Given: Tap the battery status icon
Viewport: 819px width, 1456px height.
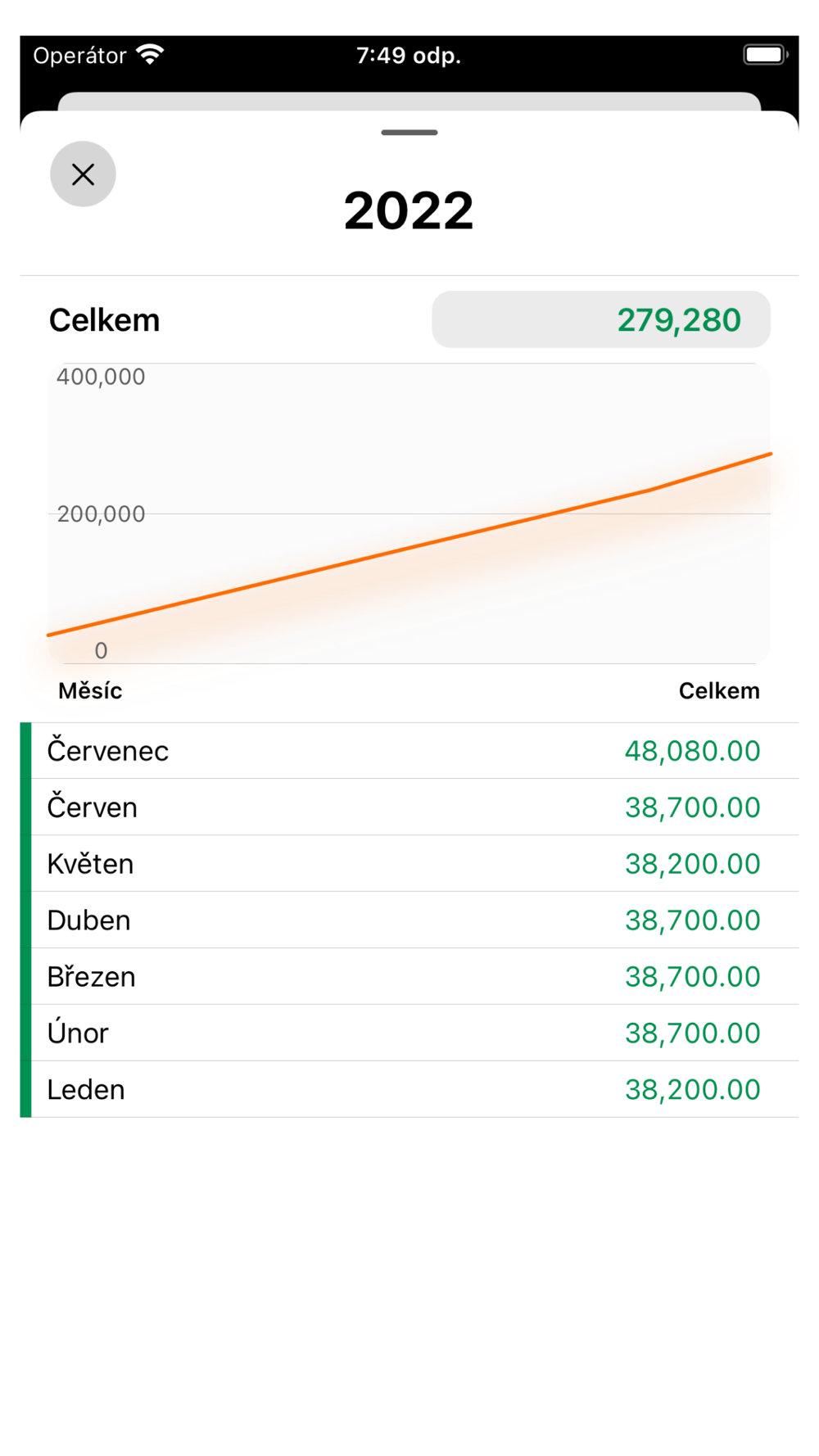Looking at the screenshot, I should coord(765,55).
